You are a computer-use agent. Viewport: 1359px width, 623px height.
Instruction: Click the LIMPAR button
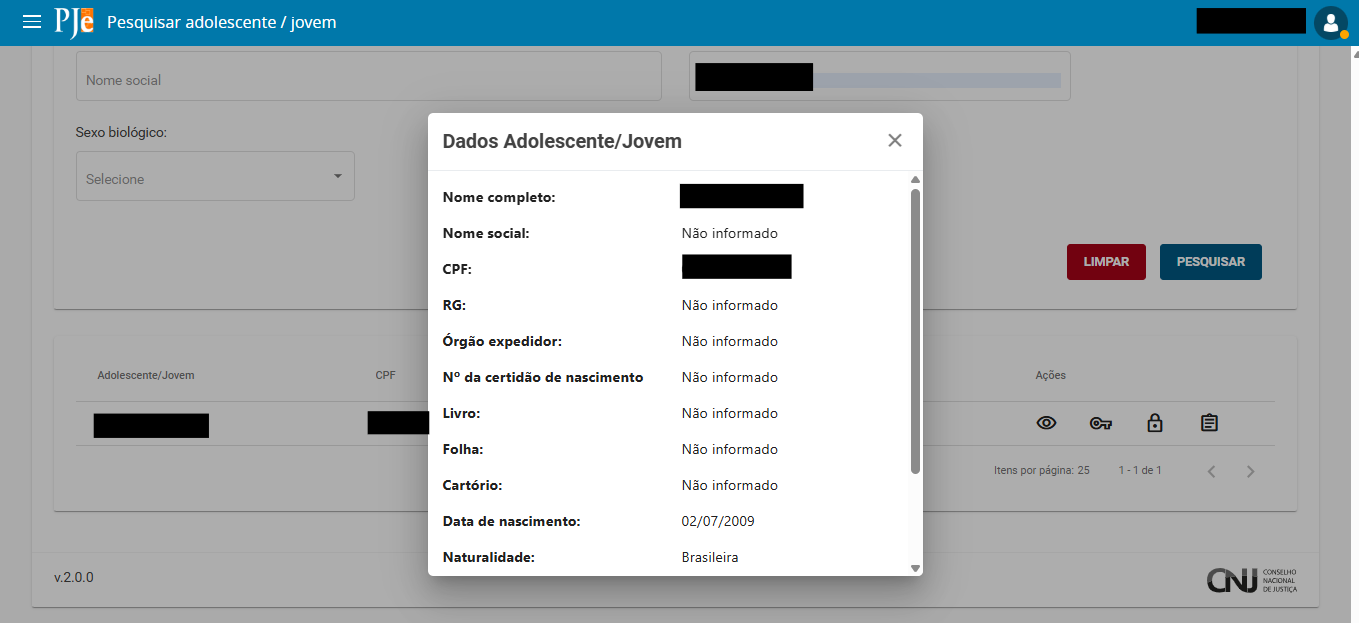click(1106, 261)
